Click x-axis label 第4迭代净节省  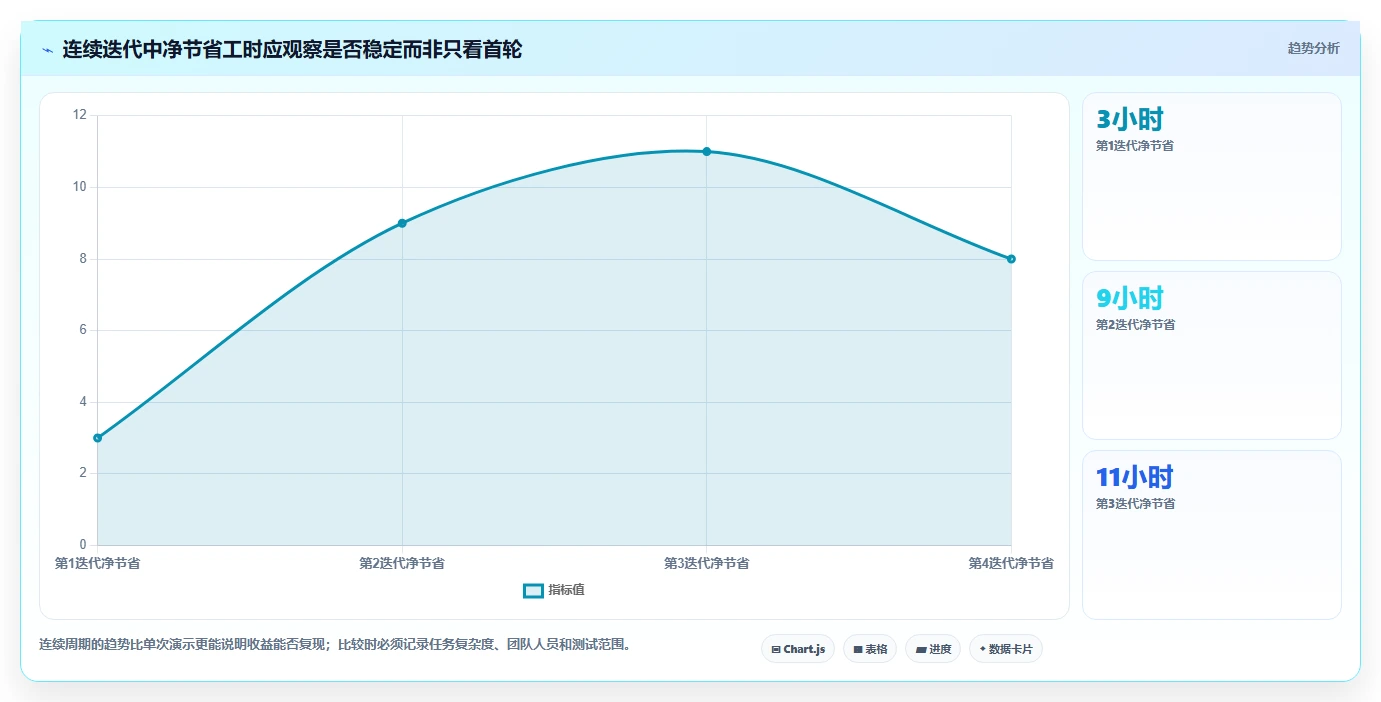click(1011, 564)
